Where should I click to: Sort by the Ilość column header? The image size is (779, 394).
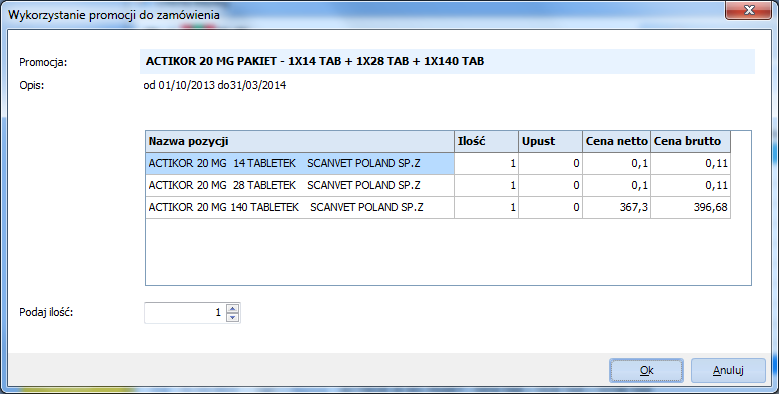click(x=486, y=142)
